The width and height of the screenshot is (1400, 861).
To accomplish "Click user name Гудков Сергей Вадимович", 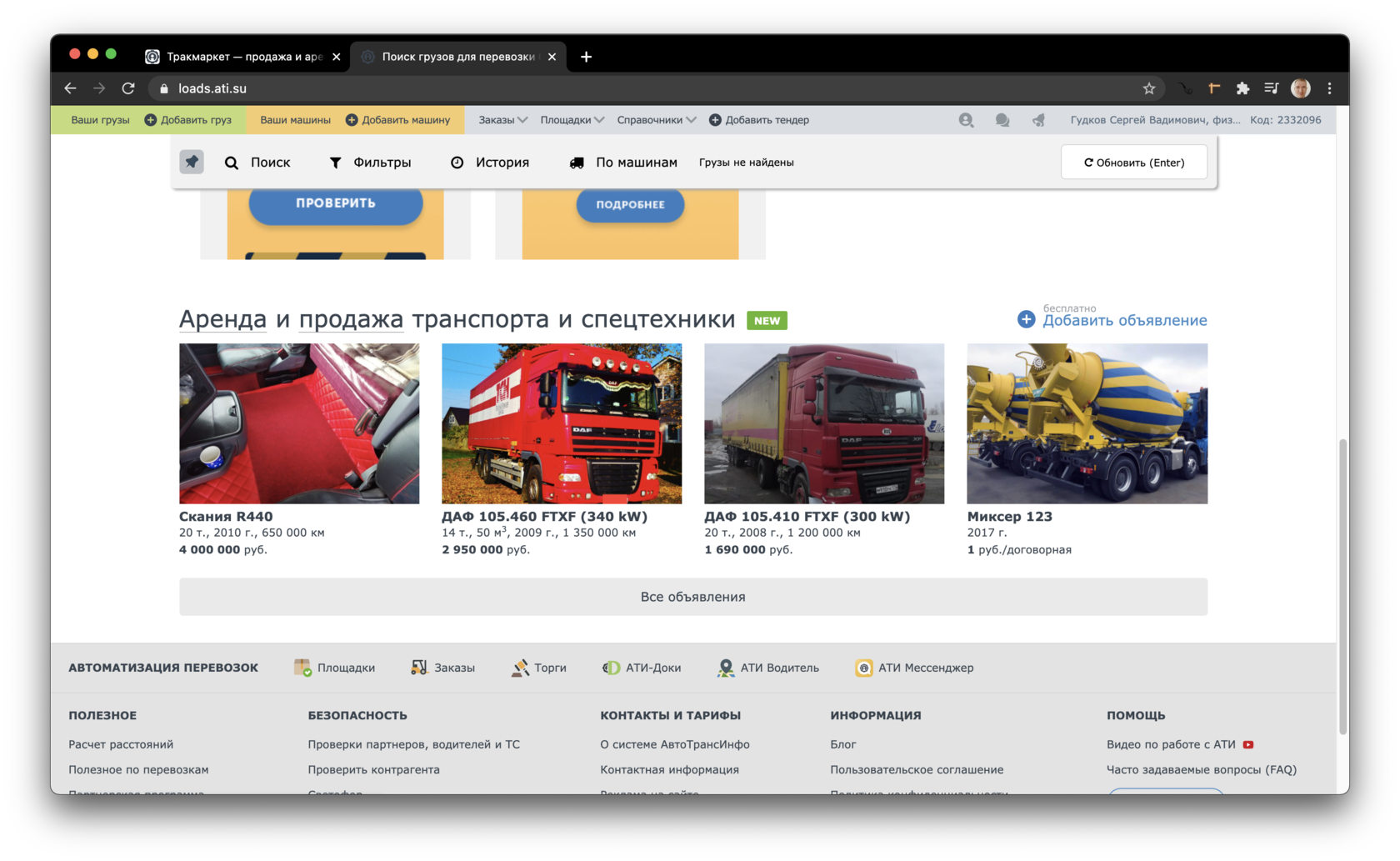I will pyautogui.click(x=1155, y=120).
